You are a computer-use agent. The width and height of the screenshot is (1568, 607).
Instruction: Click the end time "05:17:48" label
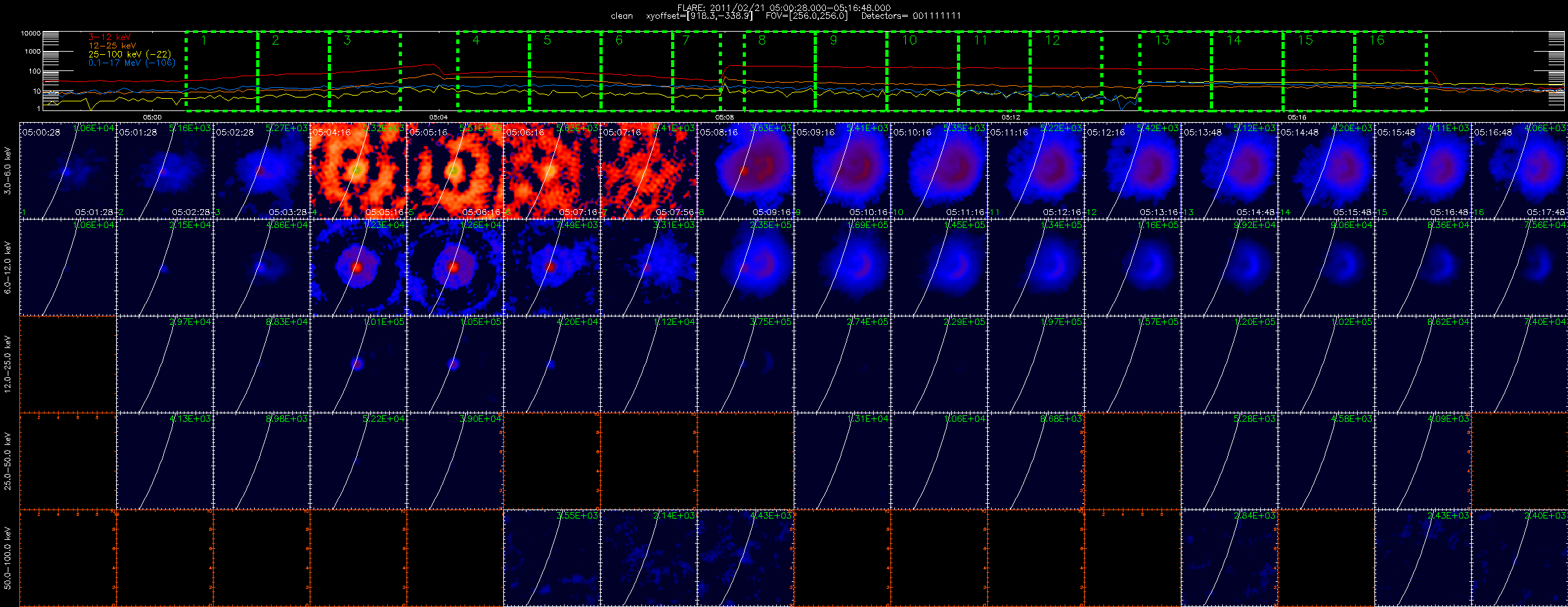pos(1547,212)
